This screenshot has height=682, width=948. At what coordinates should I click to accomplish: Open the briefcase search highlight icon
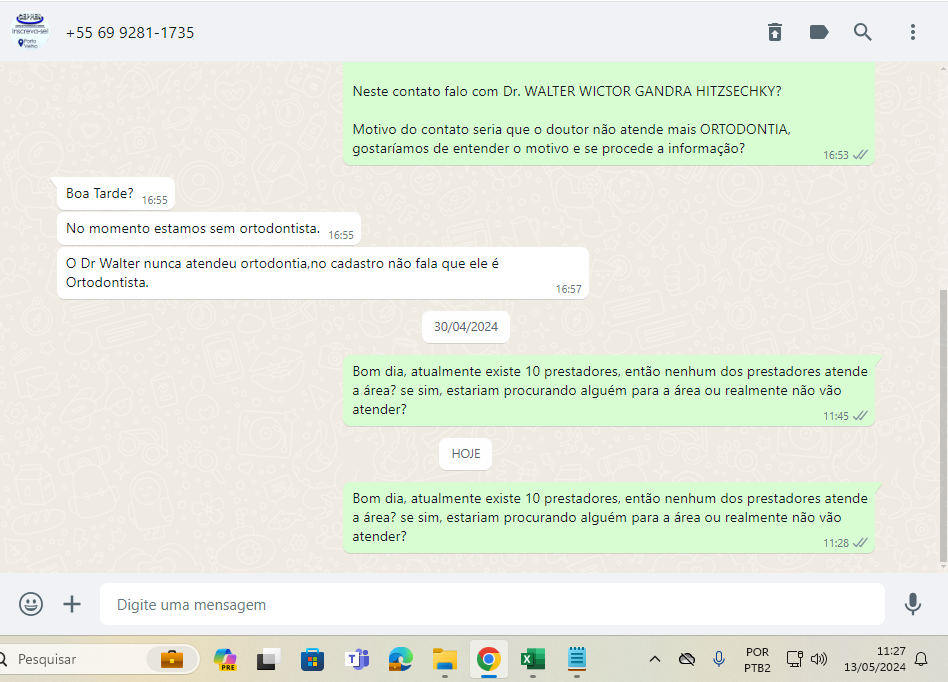pos(172,659)
